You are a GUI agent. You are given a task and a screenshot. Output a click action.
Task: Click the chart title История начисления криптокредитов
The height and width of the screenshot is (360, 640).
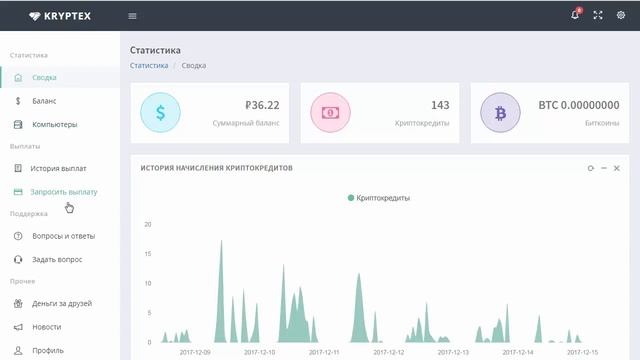coord(216,168)
